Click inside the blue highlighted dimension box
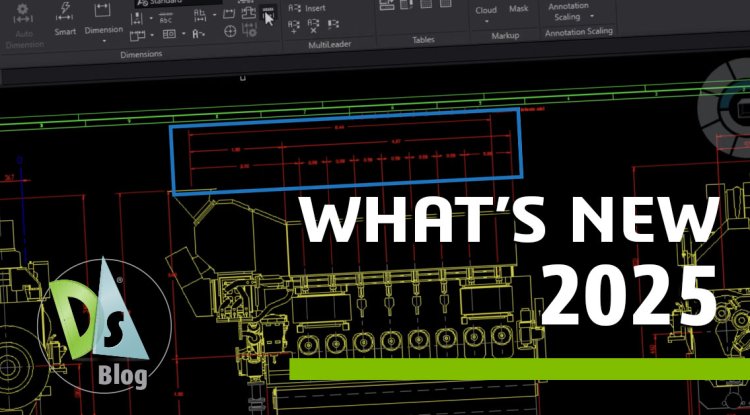Viewport: 750px width, 415px height. [345, 150]
